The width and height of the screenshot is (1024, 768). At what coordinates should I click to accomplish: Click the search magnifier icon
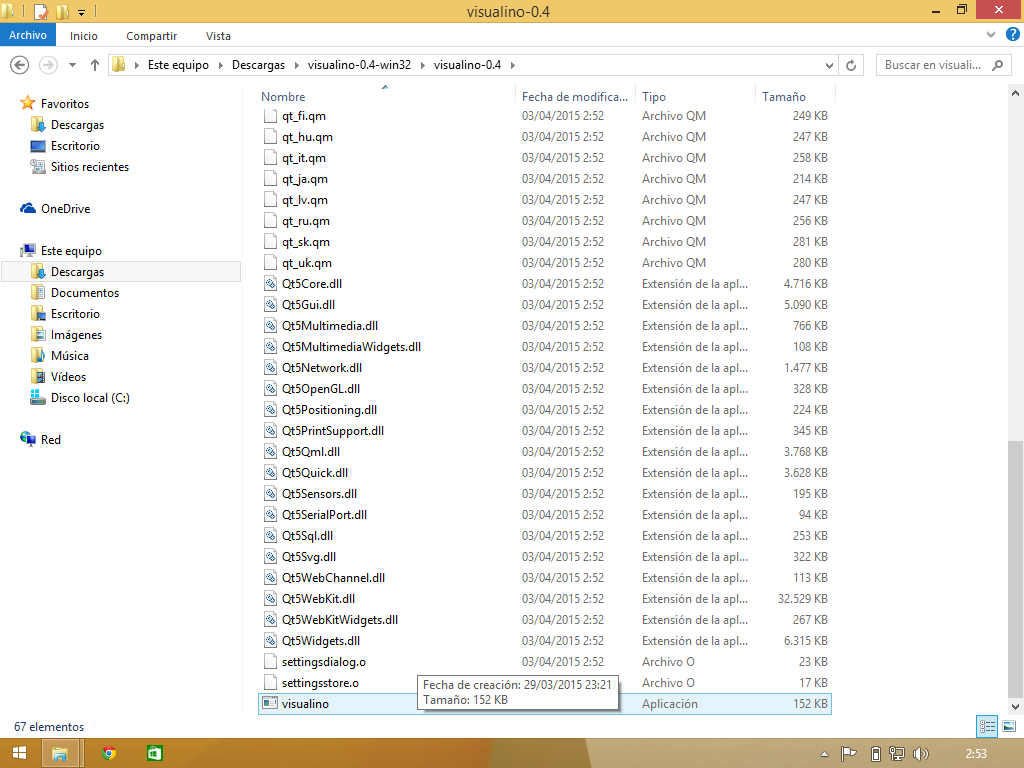click(x=998, y=65)
